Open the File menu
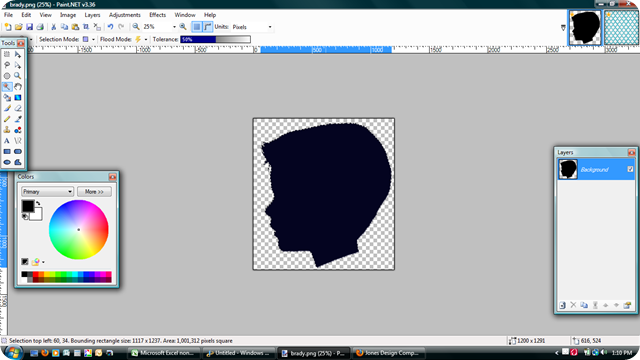The image size is (640, 360). click(8, 15)
